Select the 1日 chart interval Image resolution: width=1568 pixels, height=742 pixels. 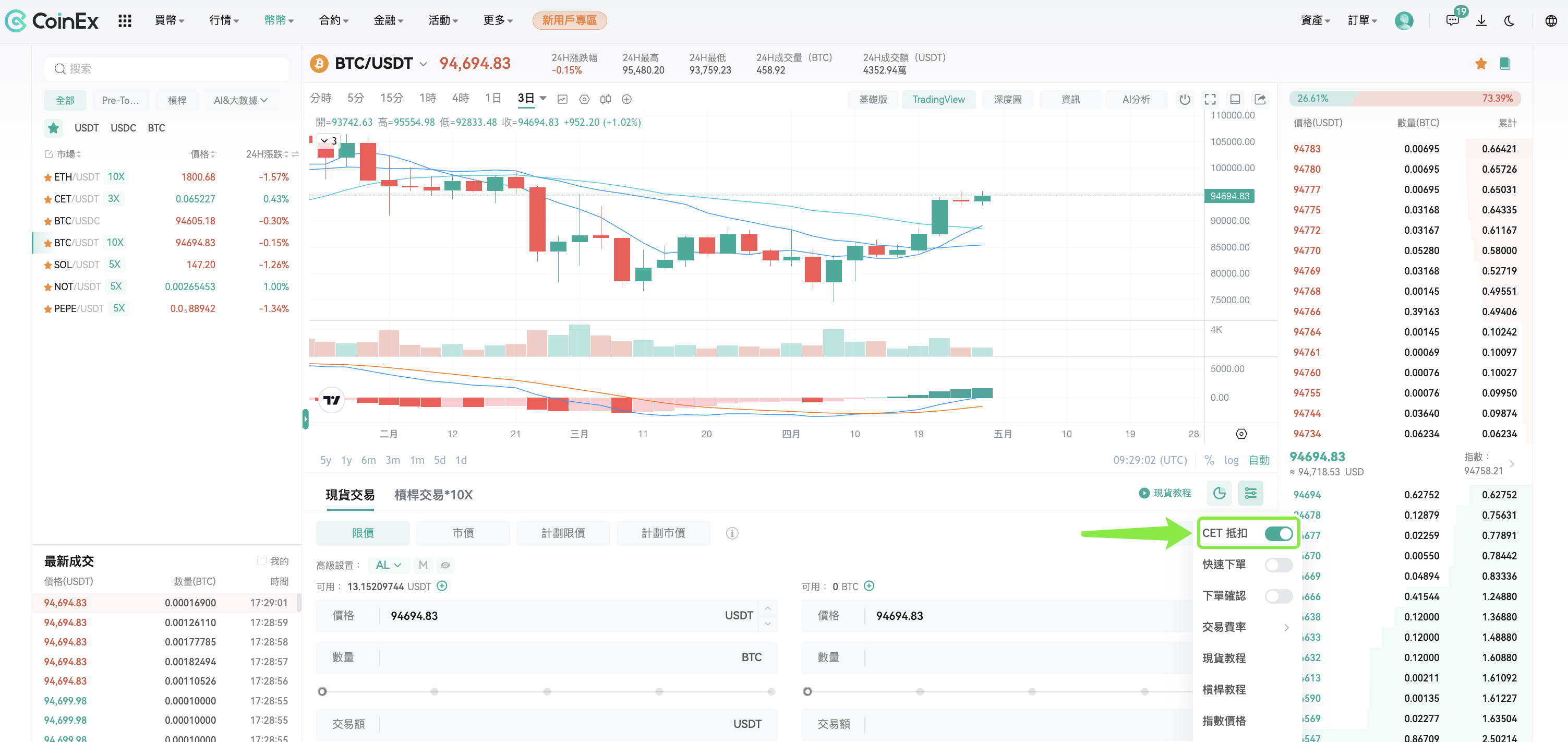(493, 98)
